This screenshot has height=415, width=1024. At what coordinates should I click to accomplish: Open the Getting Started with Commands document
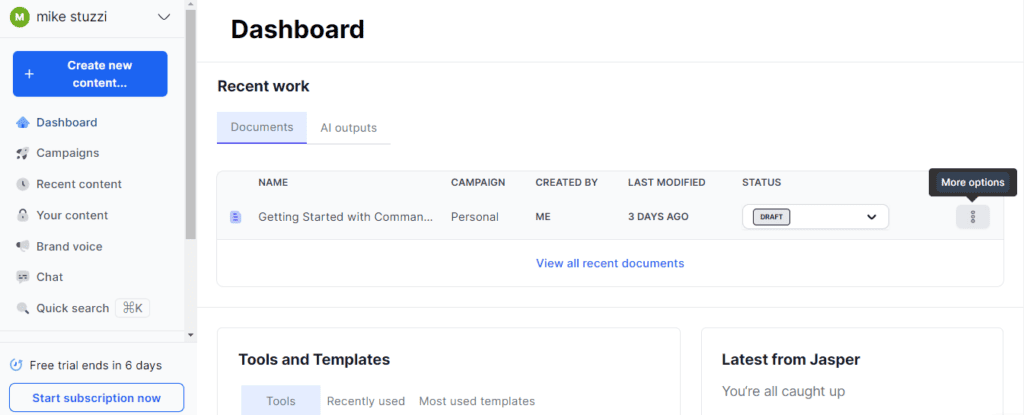(345, 217)
